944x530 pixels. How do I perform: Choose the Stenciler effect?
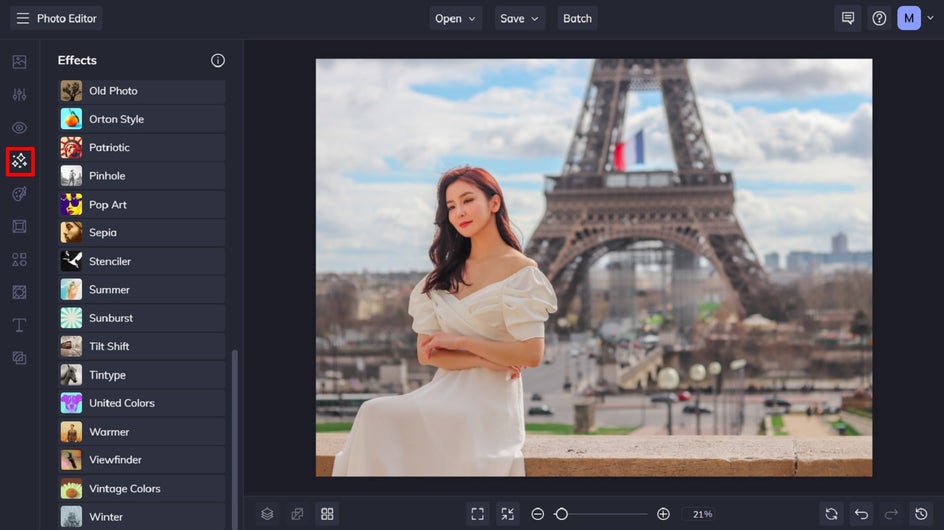(142, 261)
